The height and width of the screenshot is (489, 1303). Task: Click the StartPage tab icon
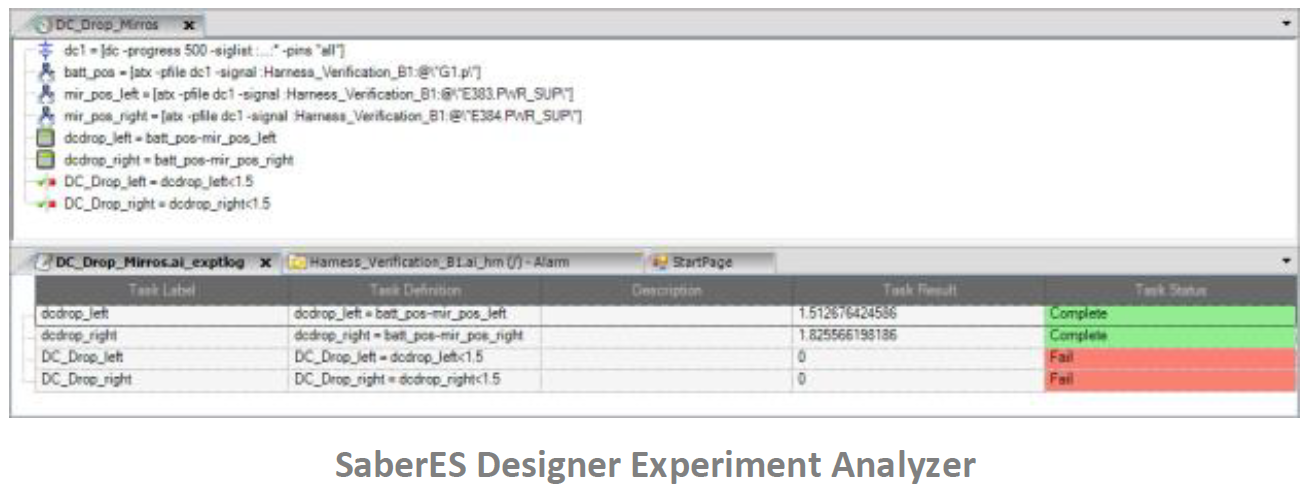pyautogui.click(x=660, y=262)
